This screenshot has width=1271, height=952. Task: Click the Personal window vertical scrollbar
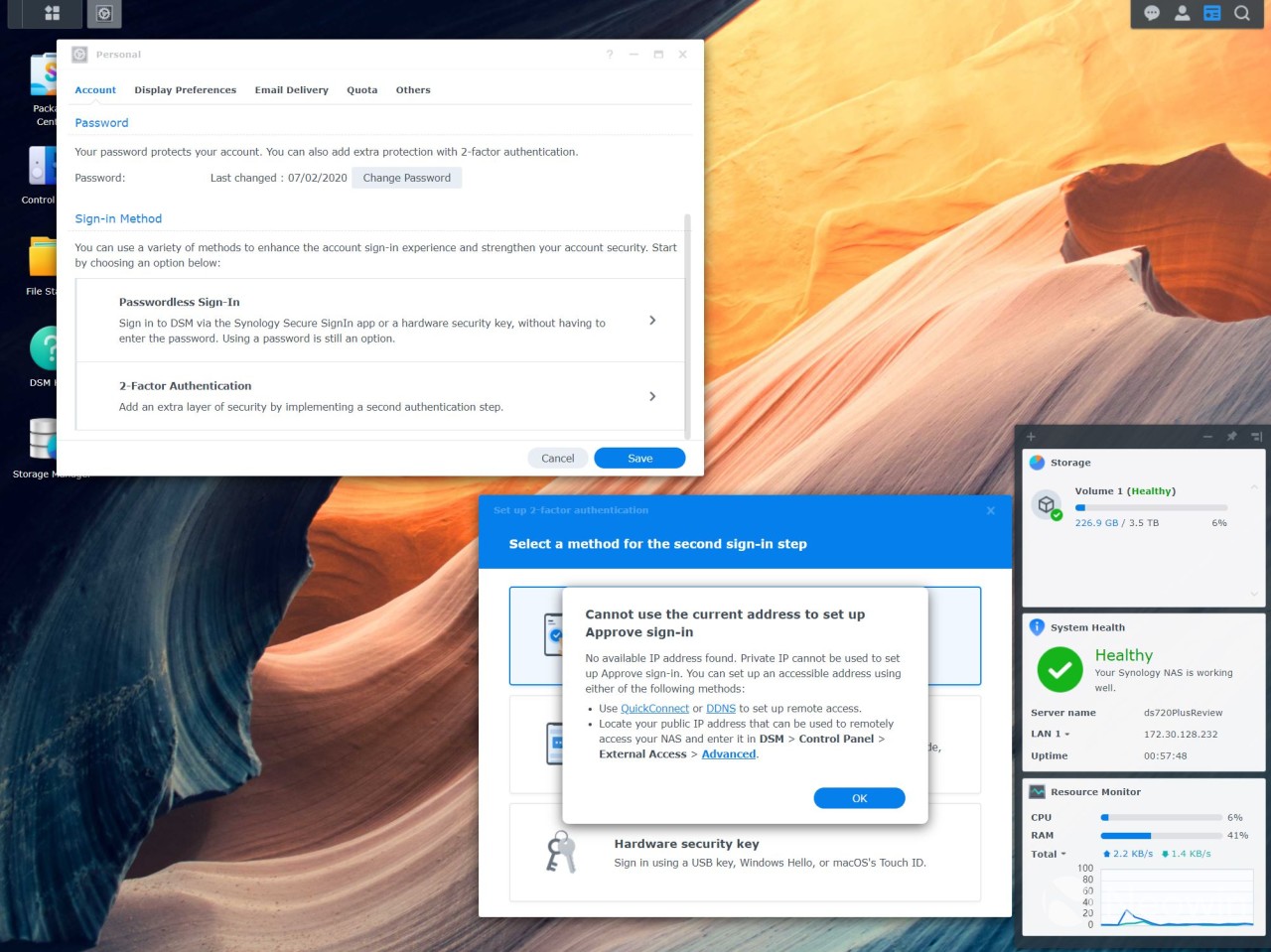coord(687,326)
